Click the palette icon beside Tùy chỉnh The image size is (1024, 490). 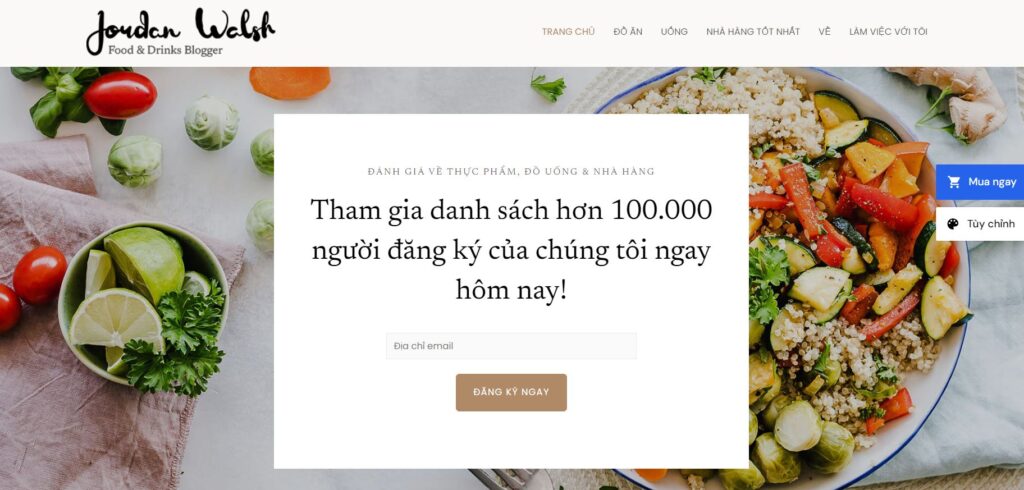pos(953,224)
